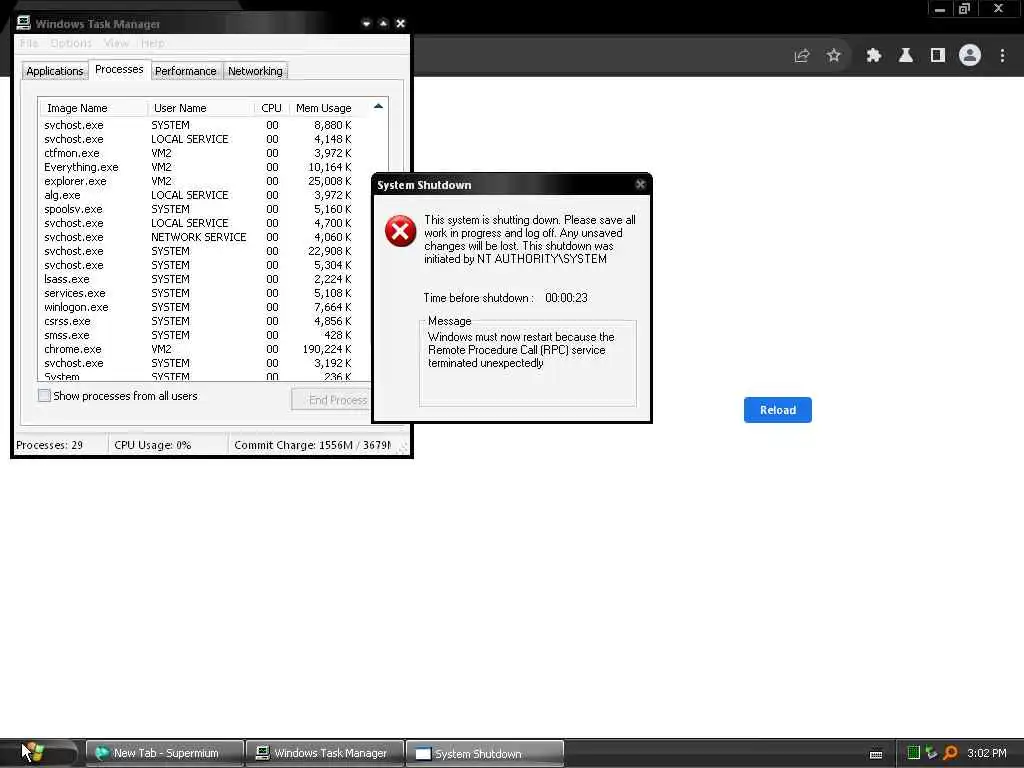Click the red error icon in System Shutdown

400,231
